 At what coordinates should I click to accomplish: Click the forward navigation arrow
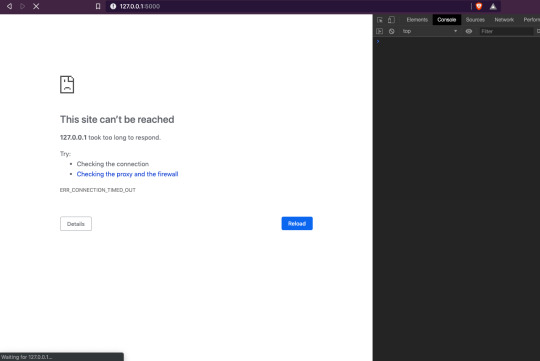point(23,6)
